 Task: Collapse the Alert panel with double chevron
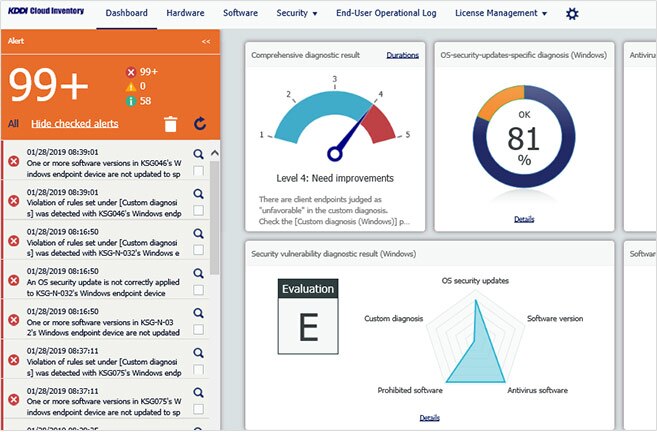tap(206, 42)
